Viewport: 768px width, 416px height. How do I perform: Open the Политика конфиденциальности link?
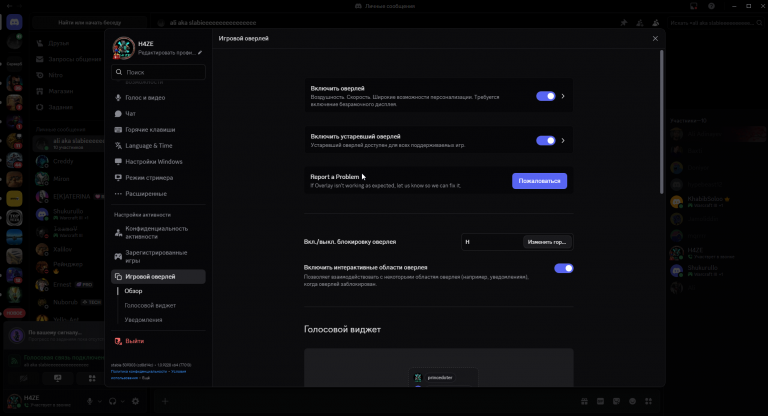tap(139, 371)
